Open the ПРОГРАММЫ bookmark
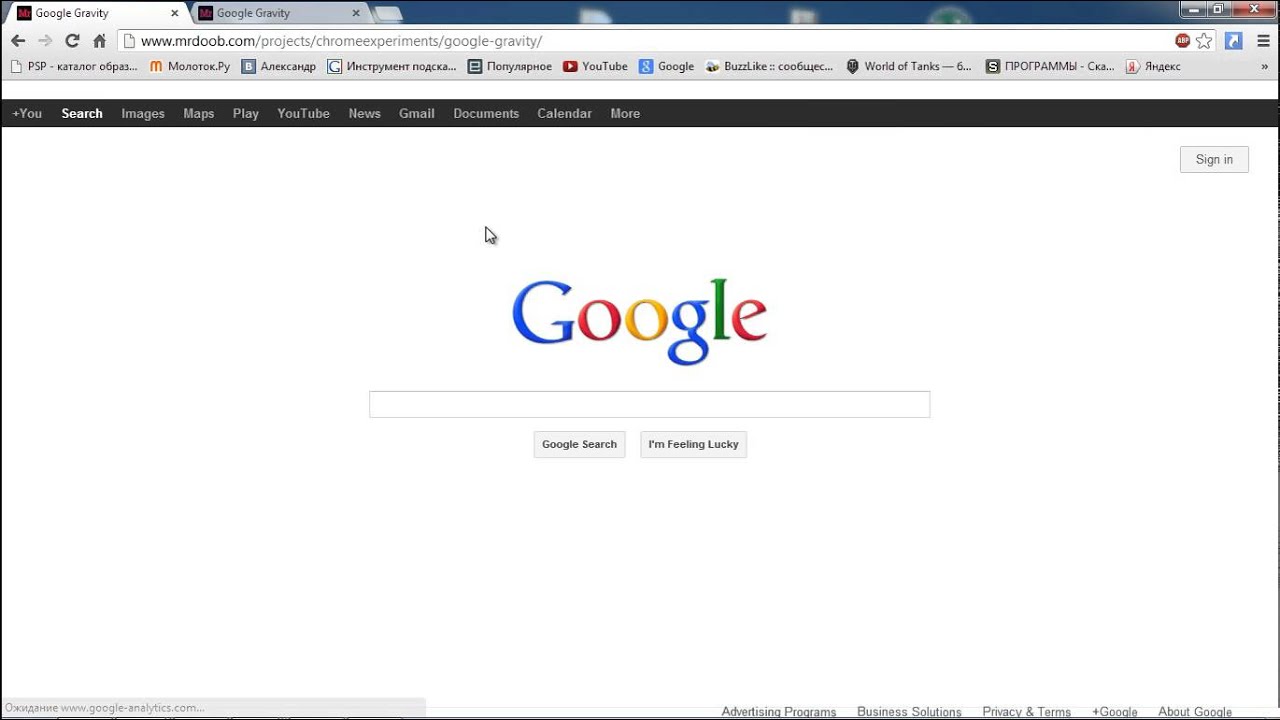Screen dimensions: 1280x720 click(x=1050, y=66)
